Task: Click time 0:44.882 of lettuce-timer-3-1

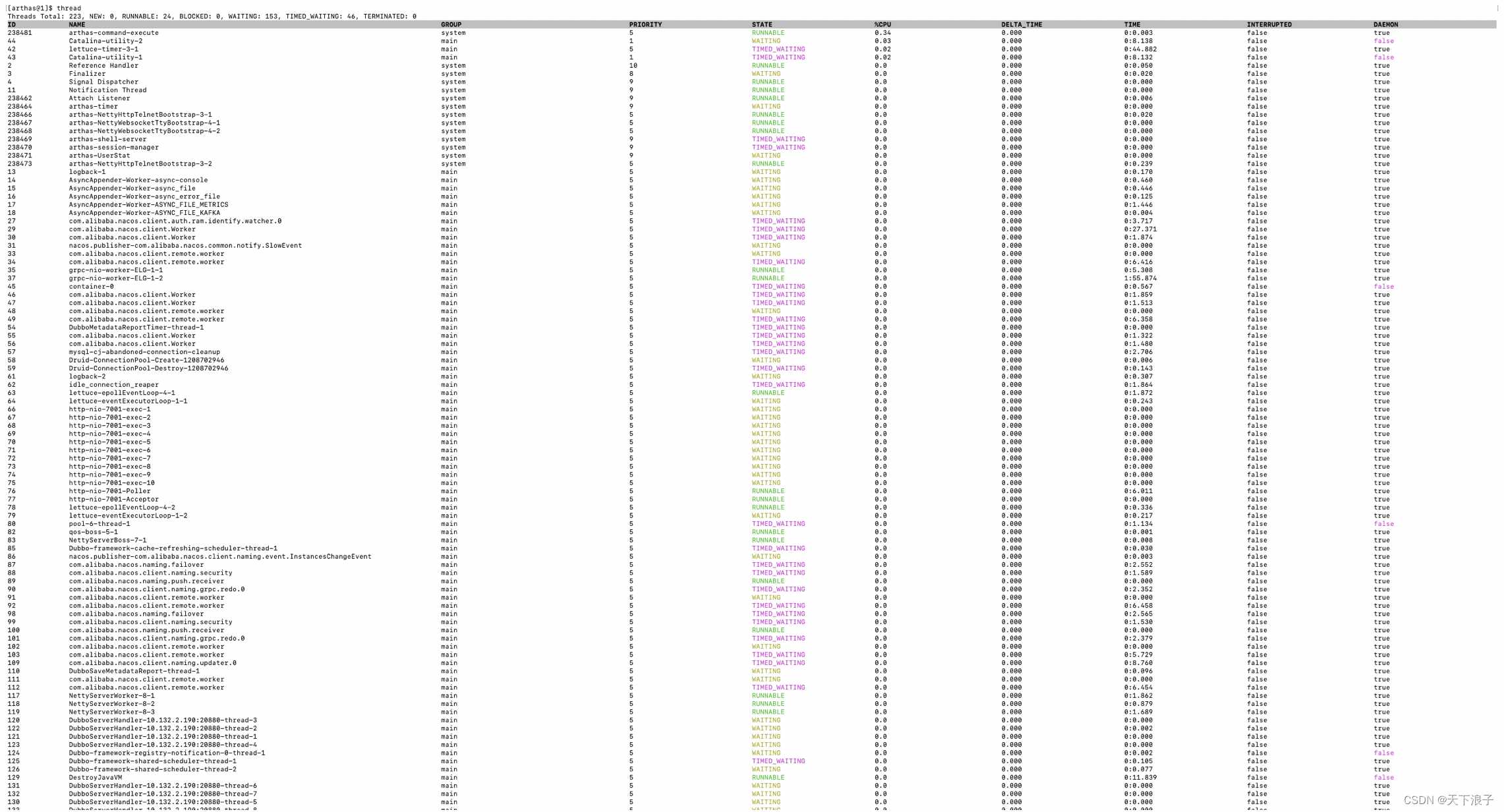Action: (1140, 49)
